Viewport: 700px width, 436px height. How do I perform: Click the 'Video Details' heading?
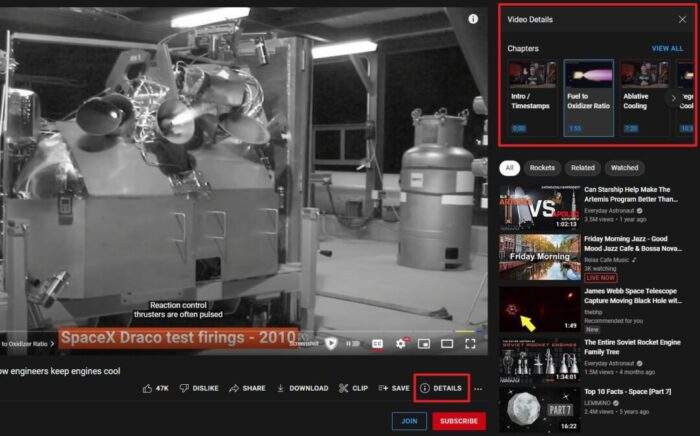coord(530,19)
